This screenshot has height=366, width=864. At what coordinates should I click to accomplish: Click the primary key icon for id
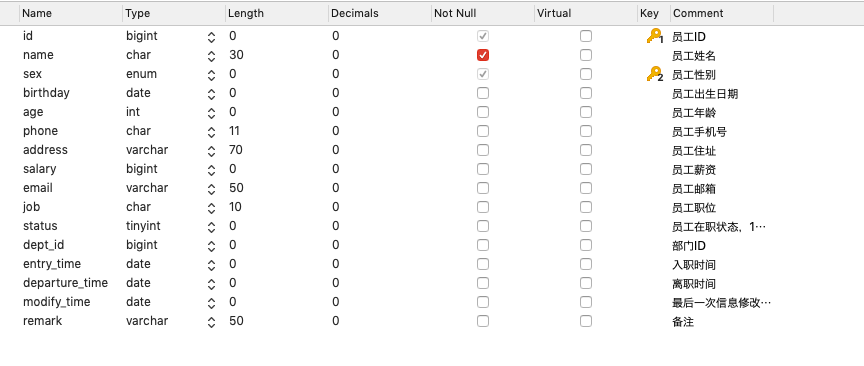tap(655, 36)
